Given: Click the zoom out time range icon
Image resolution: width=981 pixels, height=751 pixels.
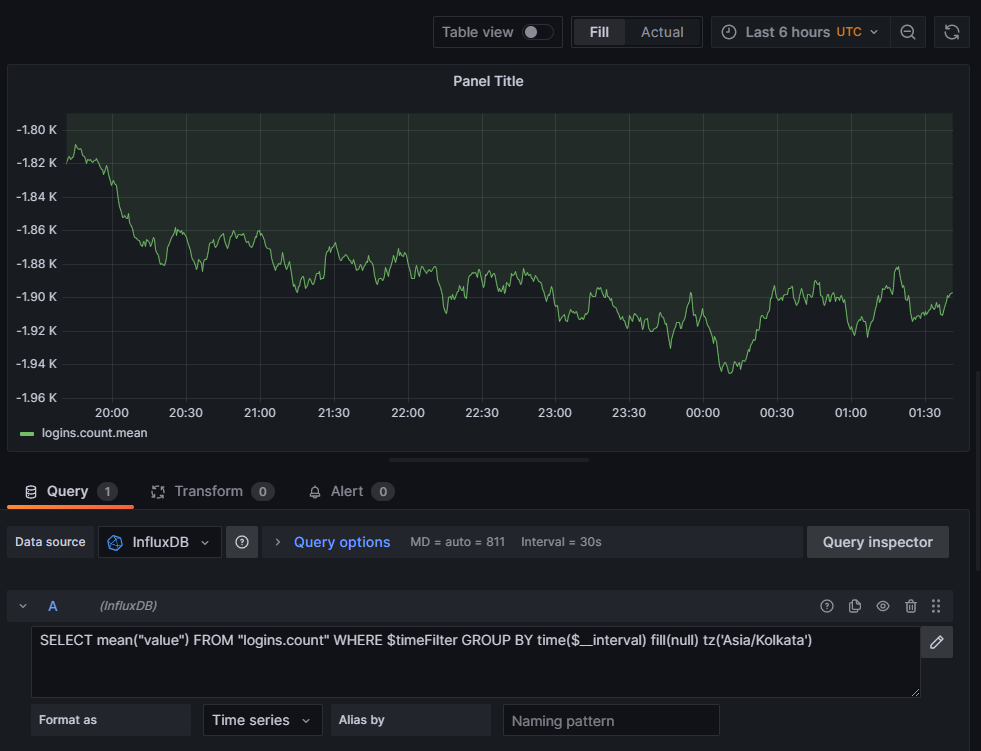Looking at the screenshot, I should pos(908,32).
